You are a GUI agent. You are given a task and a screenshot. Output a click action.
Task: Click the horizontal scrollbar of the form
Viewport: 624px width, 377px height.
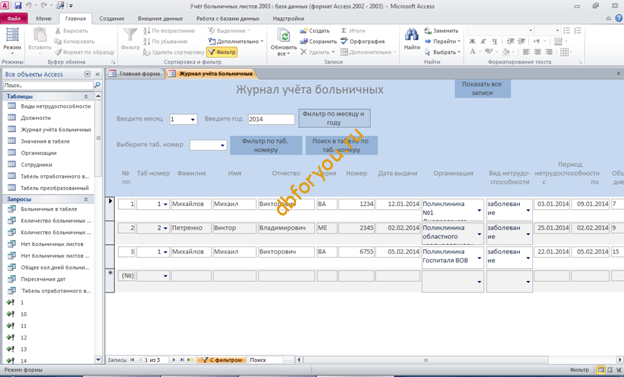pos(425,360)
